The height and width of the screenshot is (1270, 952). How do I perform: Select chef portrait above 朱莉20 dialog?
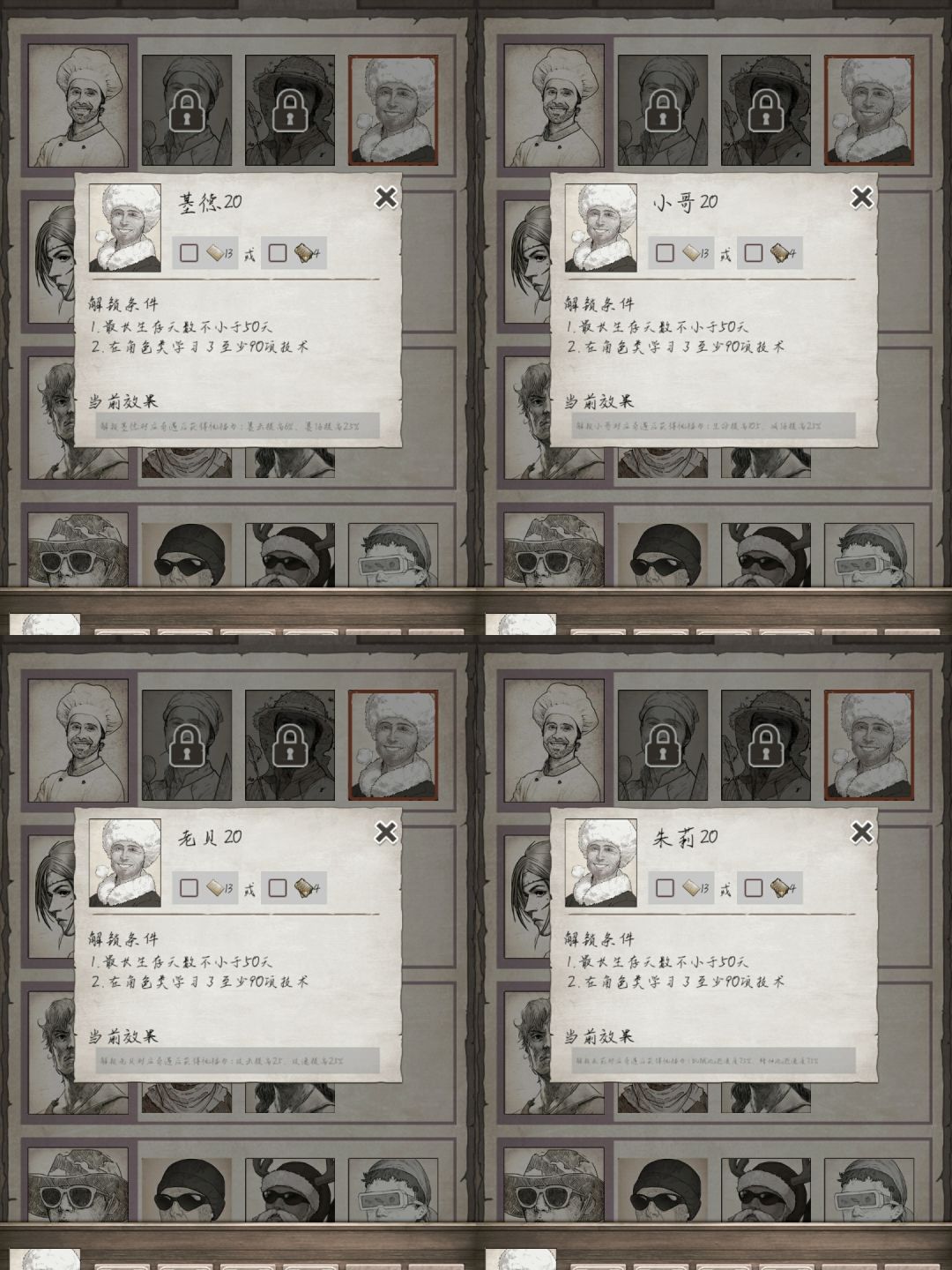[x=554, y=742]
